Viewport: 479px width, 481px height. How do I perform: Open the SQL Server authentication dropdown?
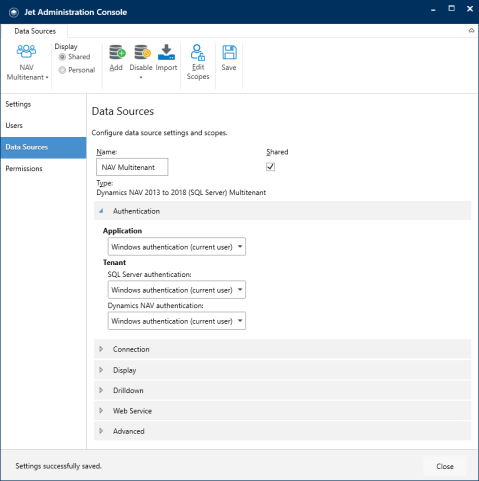(x=177, y=290)
